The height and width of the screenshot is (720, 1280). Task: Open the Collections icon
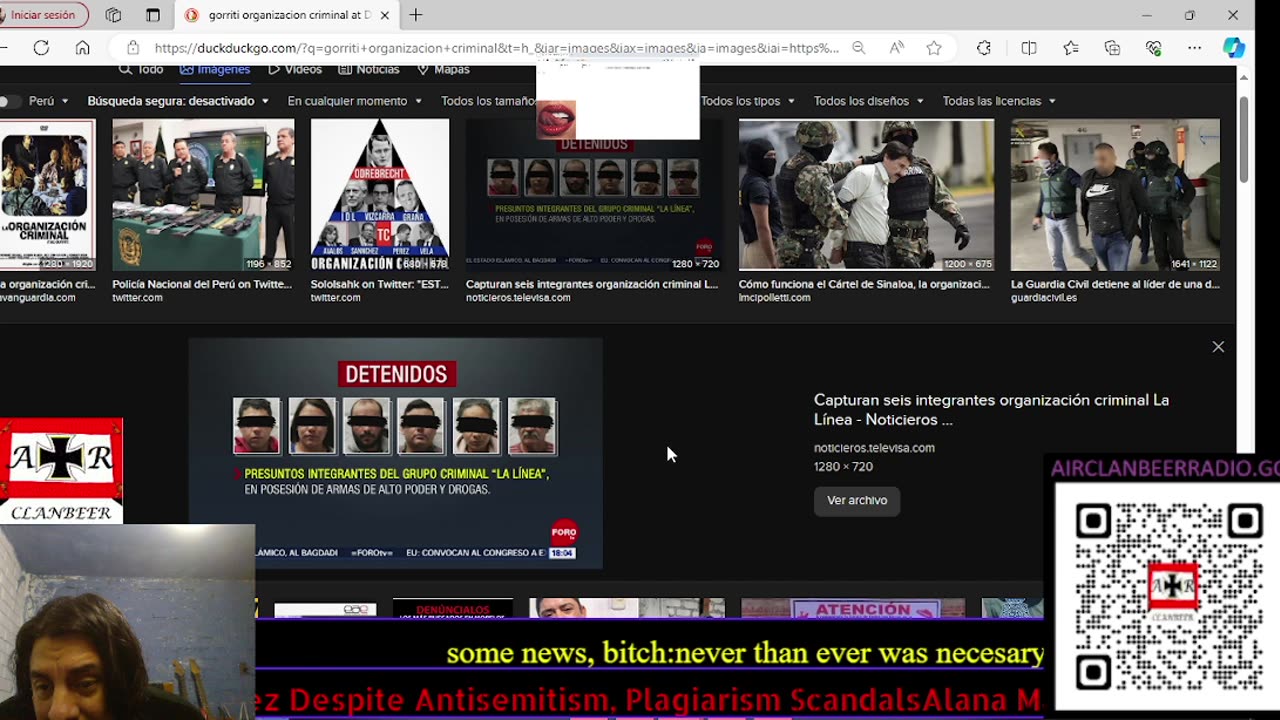pos(1112,48)
